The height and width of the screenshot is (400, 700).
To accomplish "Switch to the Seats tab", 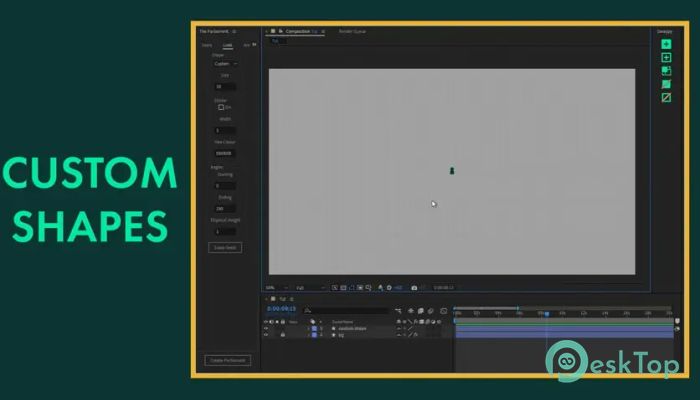I will pyautogui.click(x=207, y=46).
